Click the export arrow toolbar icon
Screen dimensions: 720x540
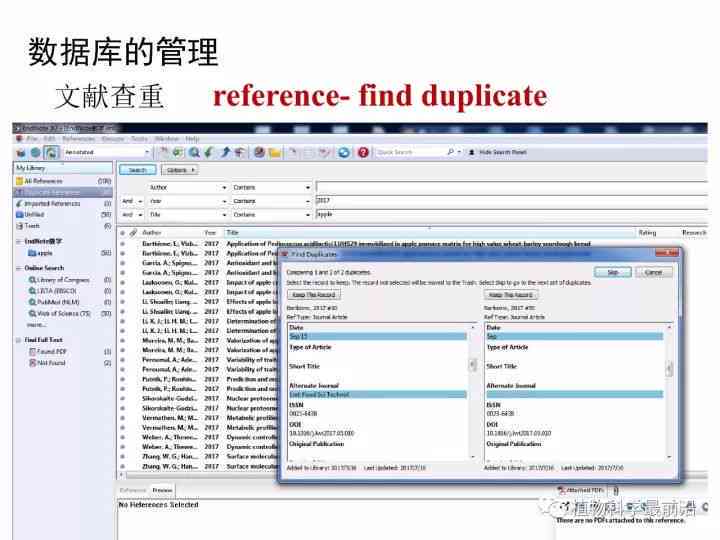click(225, 152)
